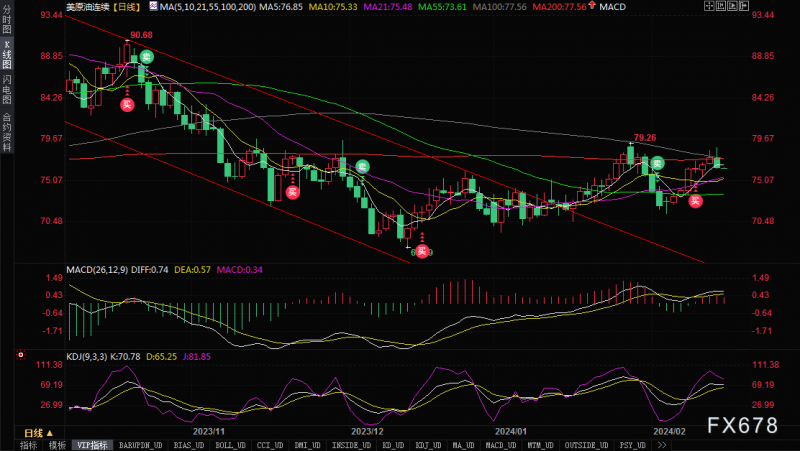Click the MA indicator settings icon by the title
Viewport: 800px width, 451px height.
coord(153,6)
